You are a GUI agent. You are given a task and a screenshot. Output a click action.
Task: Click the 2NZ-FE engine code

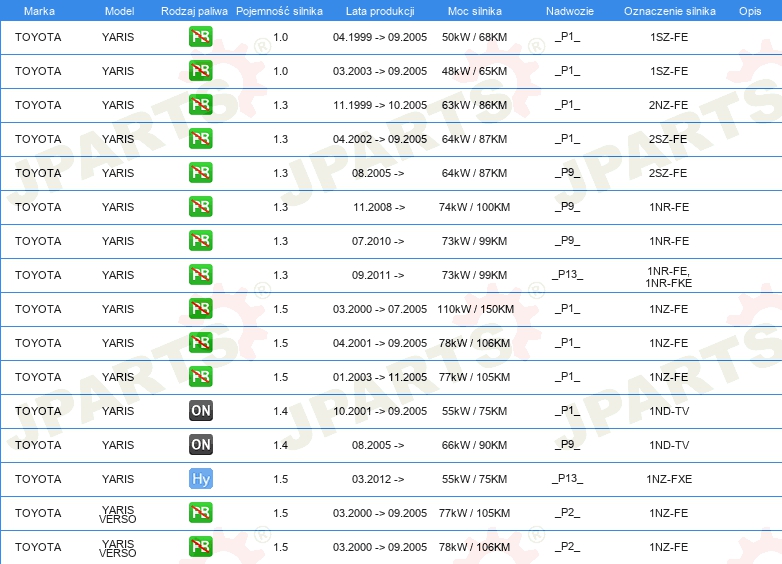click(668, 105)
